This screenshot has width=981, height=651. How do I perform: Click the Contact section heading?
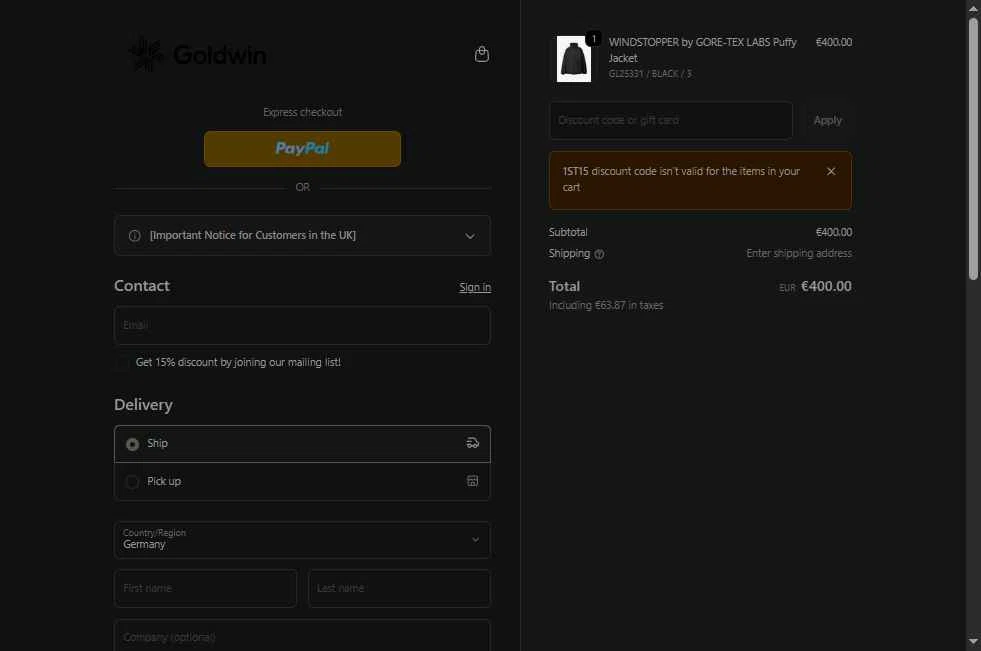tap(142, 286)
